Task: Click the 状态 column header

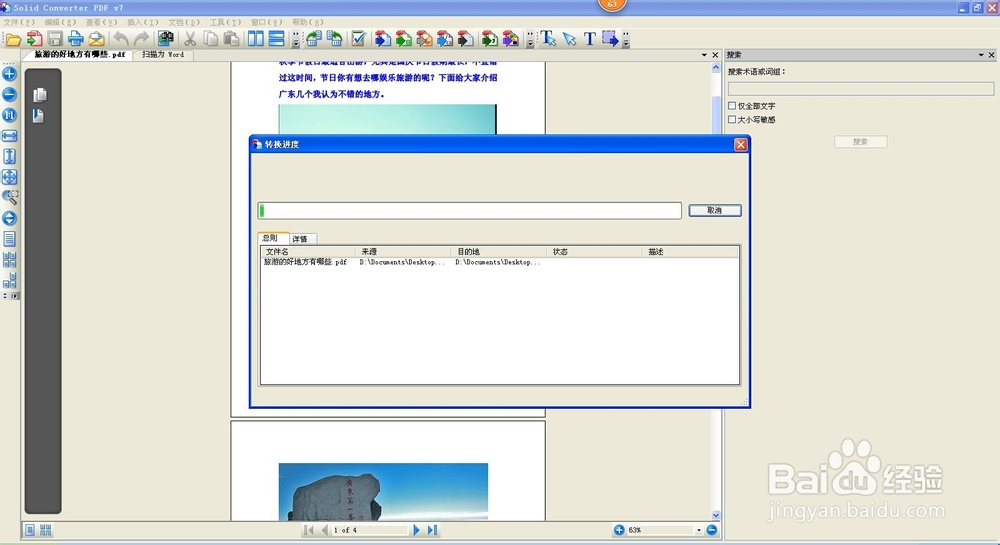Action: click(594, 252)
